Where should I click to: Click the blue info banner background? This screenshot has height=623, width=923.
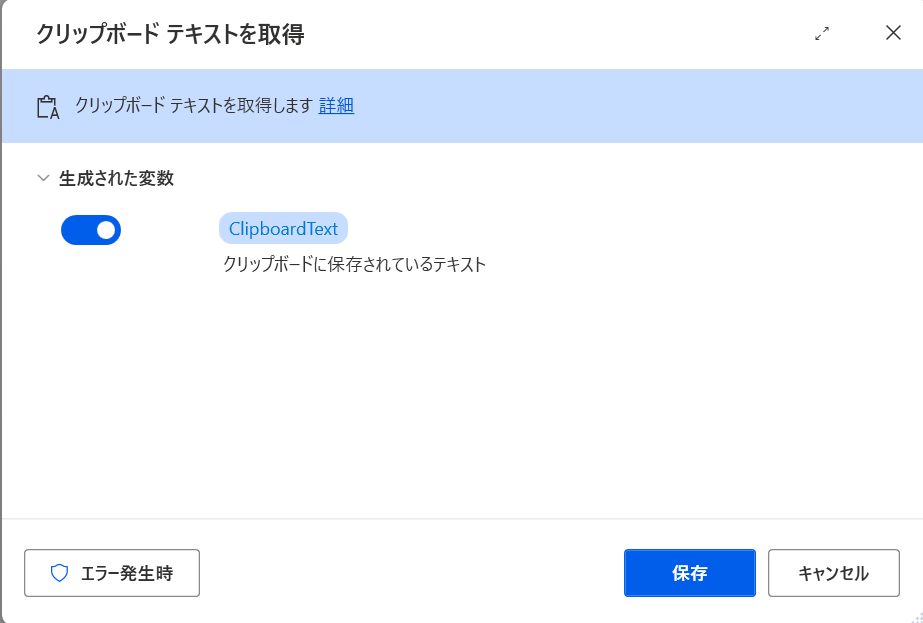tap(589, 106)
